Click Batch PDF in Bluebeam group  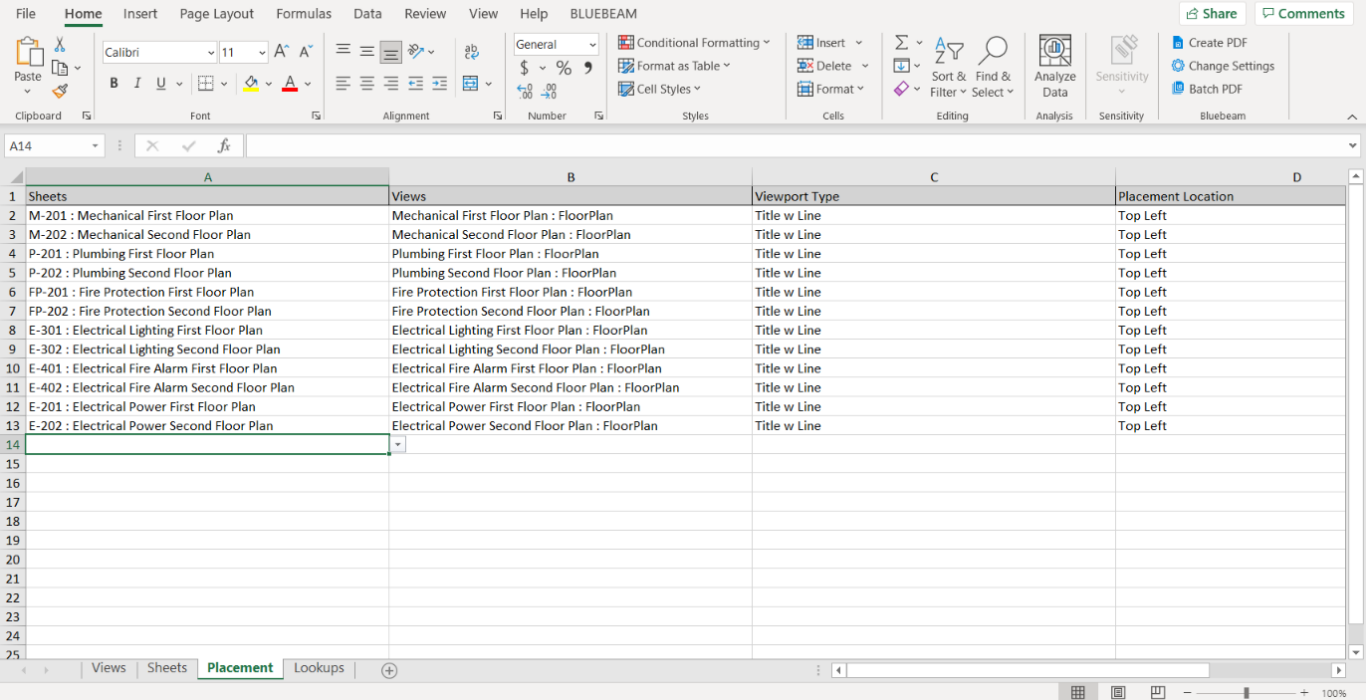pyautogui.click(x=1207, y=89)
